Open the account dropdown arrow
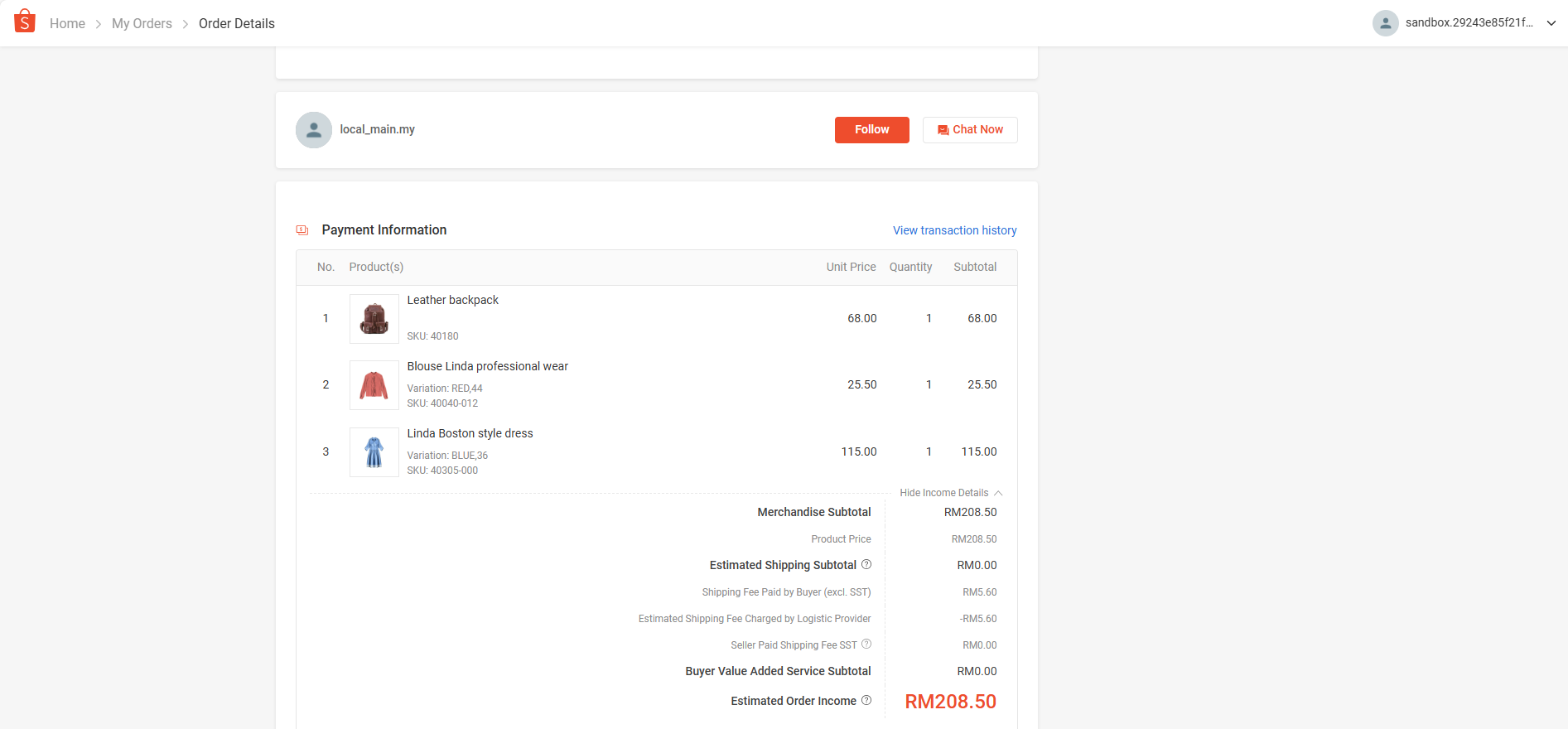The image size is (1568, 729). 1551,23
